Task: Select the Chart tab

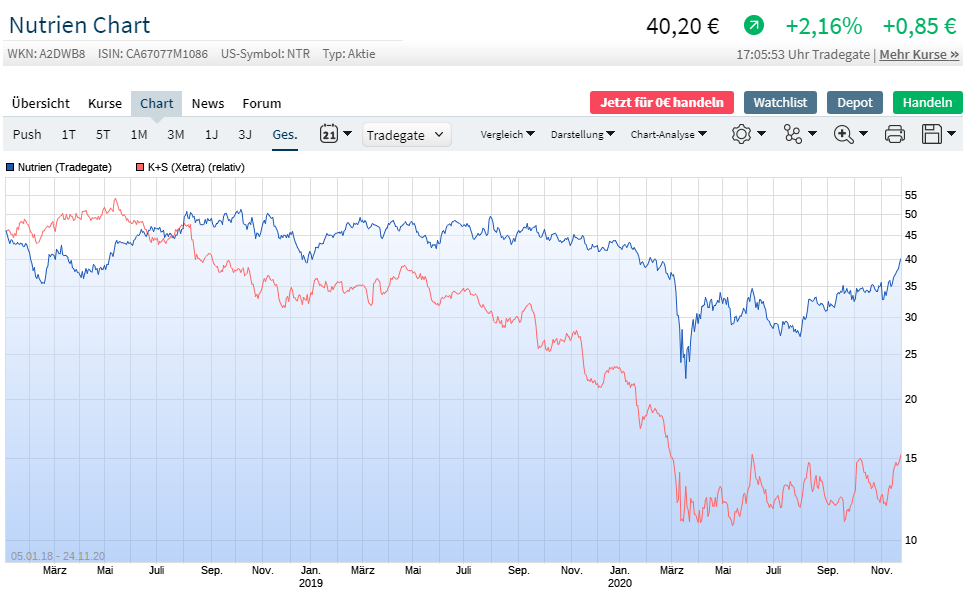Action: click(156, 104)
